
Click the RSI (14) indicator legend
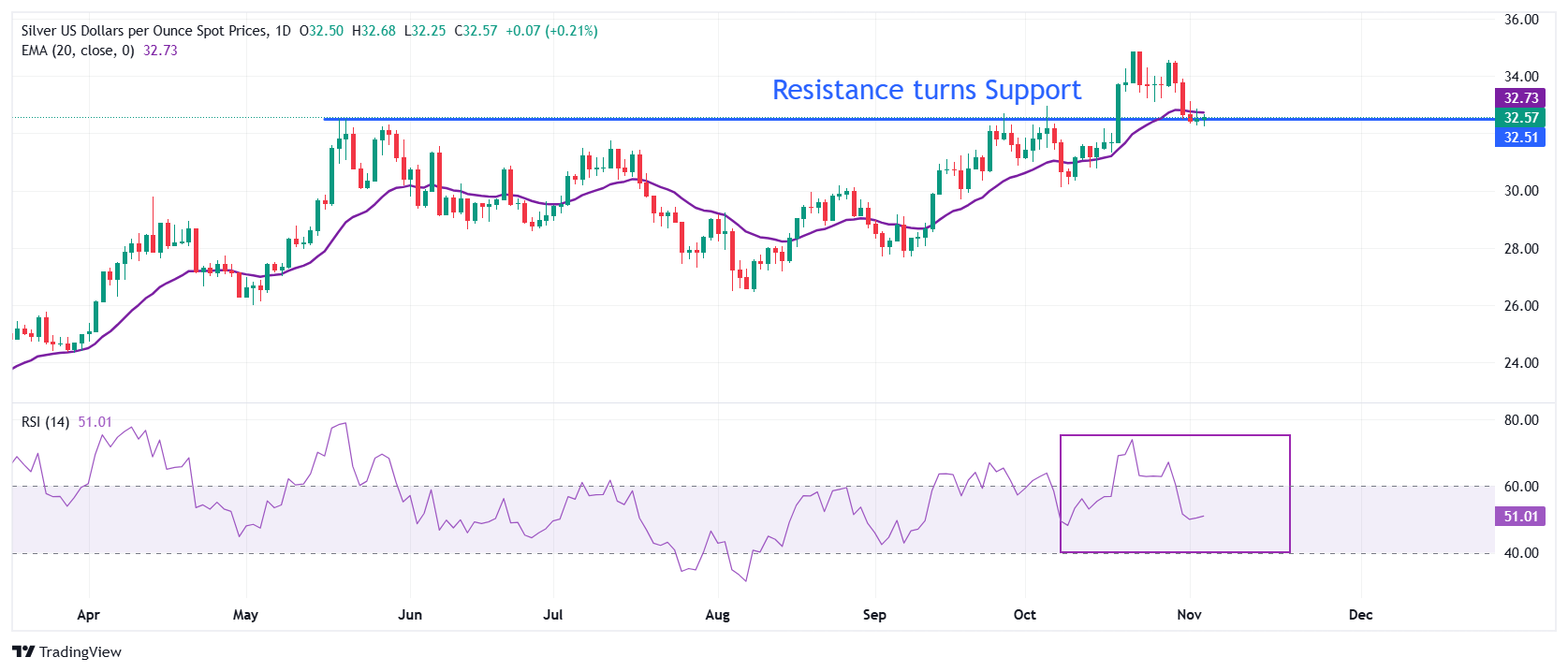click(45, 422)
